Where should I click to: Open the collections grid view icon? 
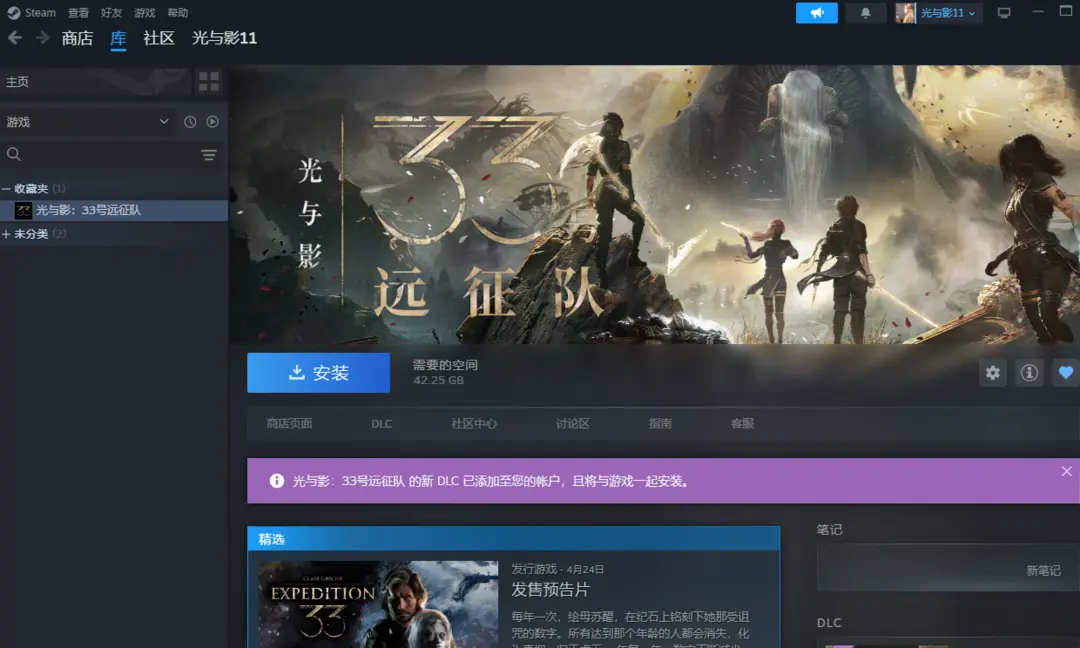coord(209,82)
